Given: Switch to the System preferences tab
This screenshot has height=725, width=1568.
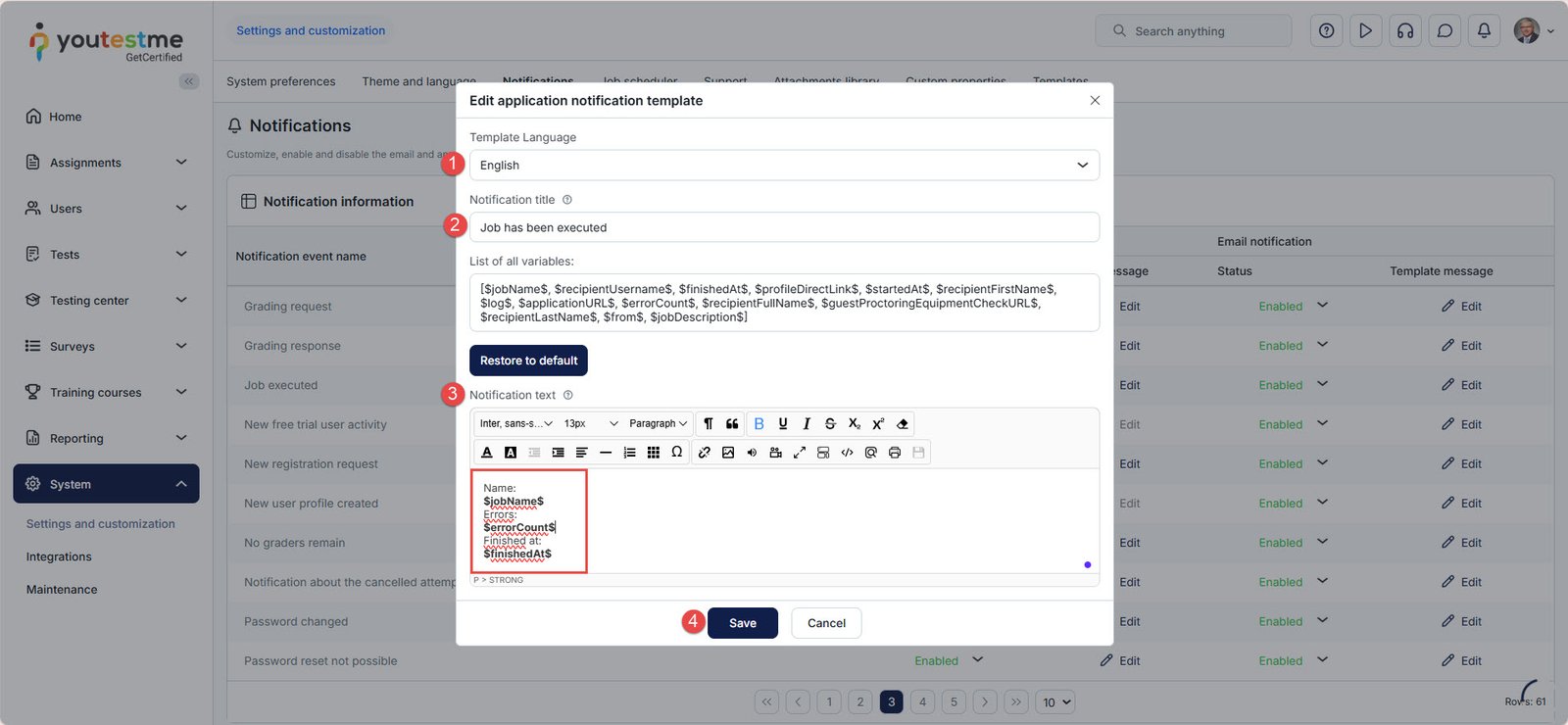Looking at the screenshot, I should pos(281,81).
